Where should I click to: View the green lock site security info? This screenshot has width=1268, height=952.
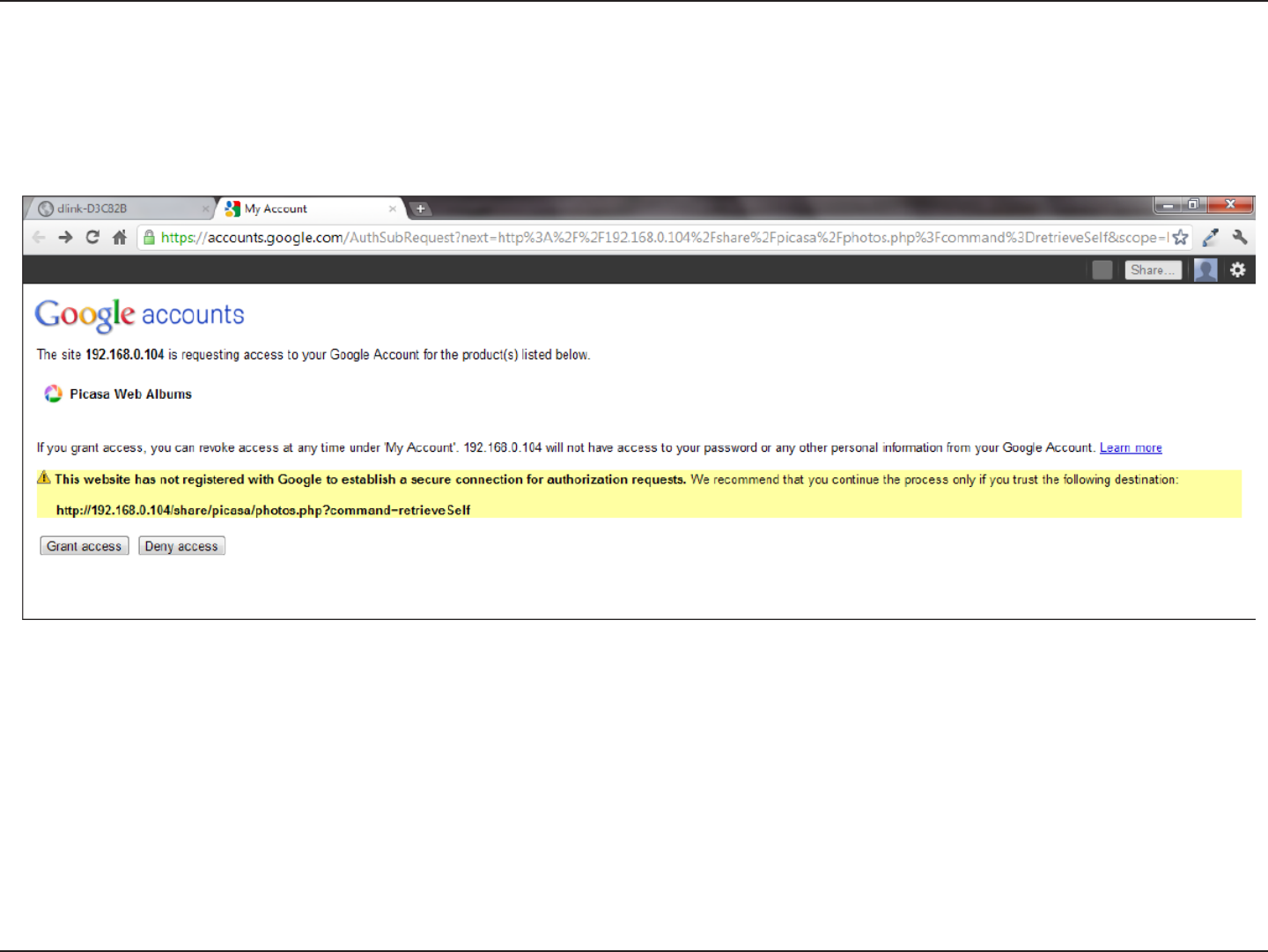point(150,237)
